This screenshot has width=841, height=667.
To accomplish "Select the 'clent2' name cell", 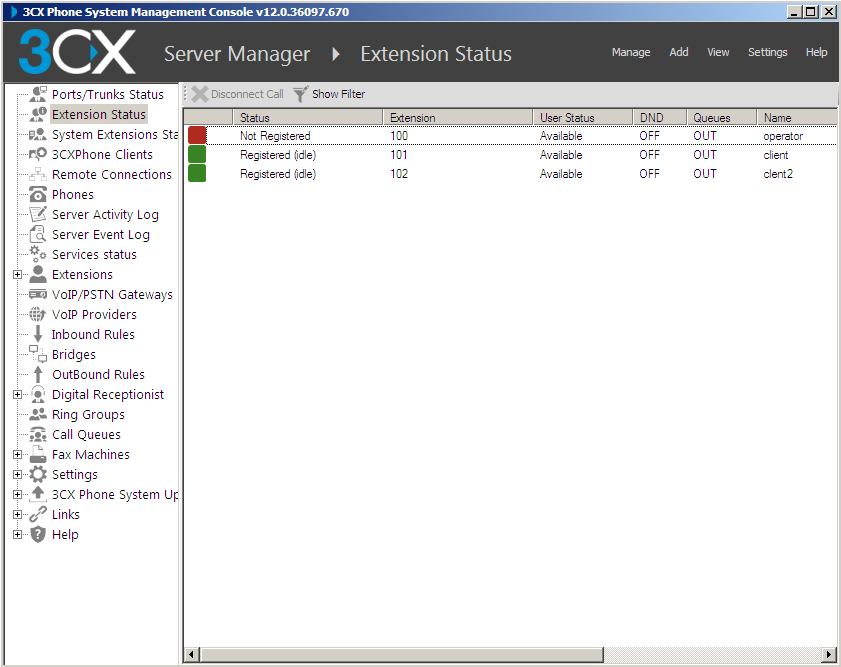I will pyautogui.click(x=778, y=174).
